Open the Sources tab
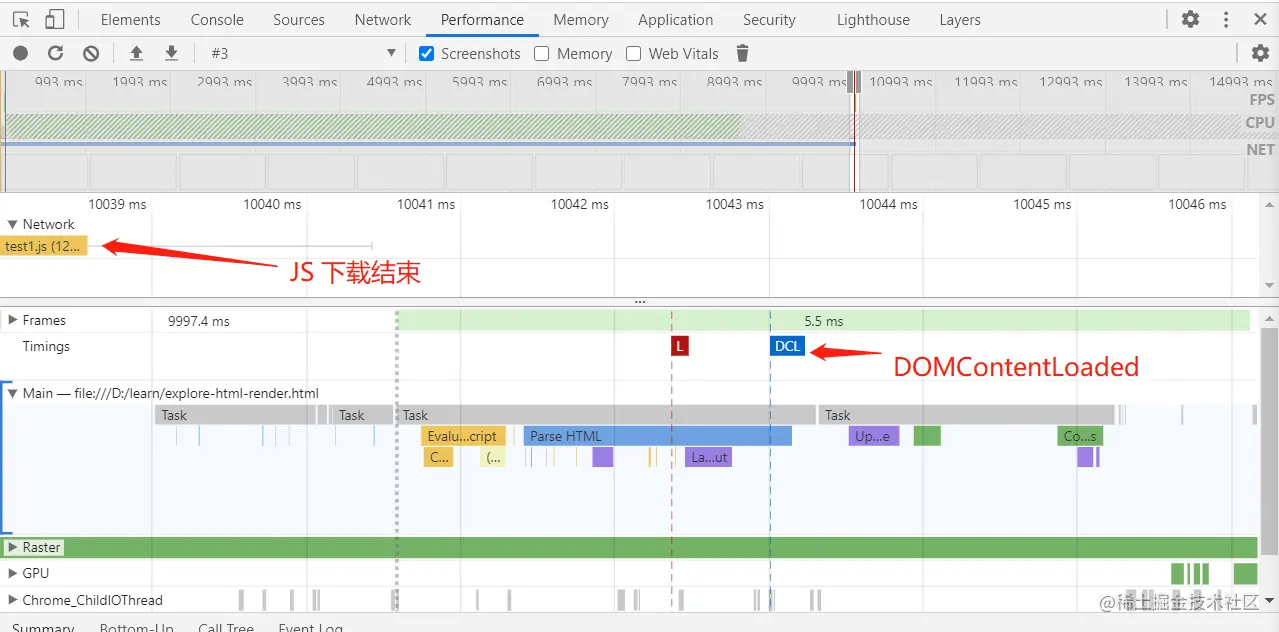This screenshot has width=1279, height=632. pyautogui.click(x=298, y=19)
